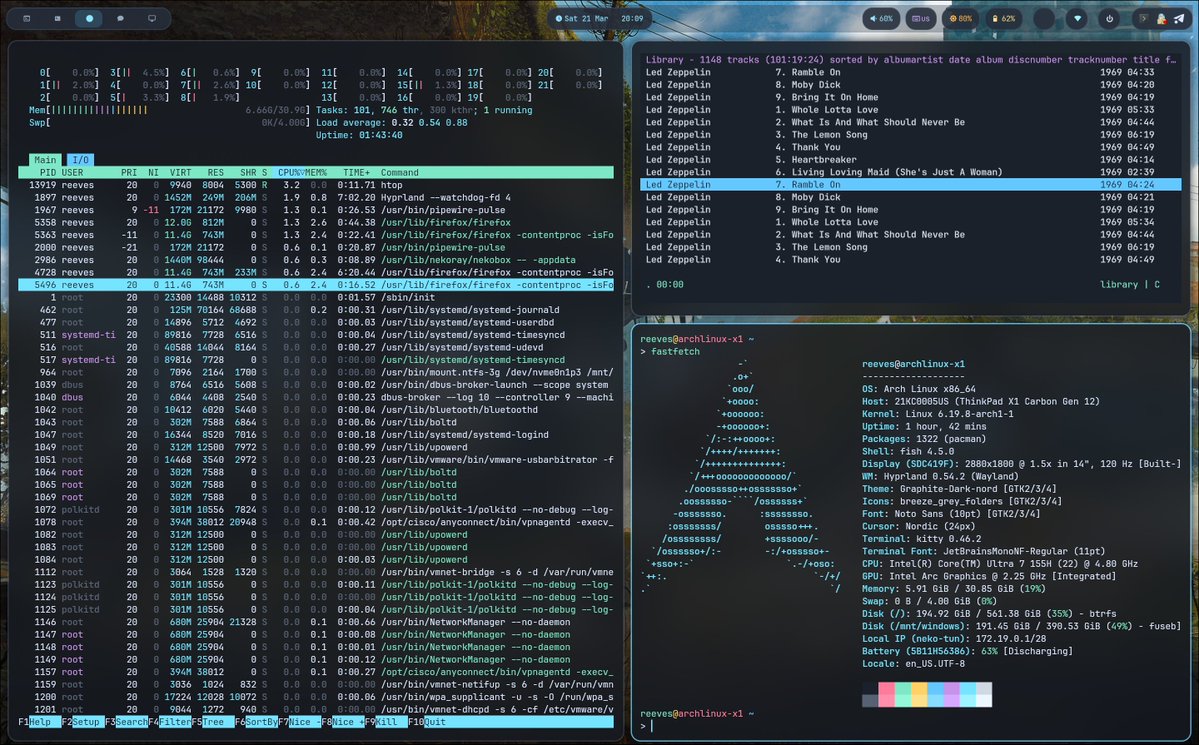Select pipewire-pulse process row PID 1967
The width and height of the screenshot is (1199, 745).
click(x=316, y=210)
